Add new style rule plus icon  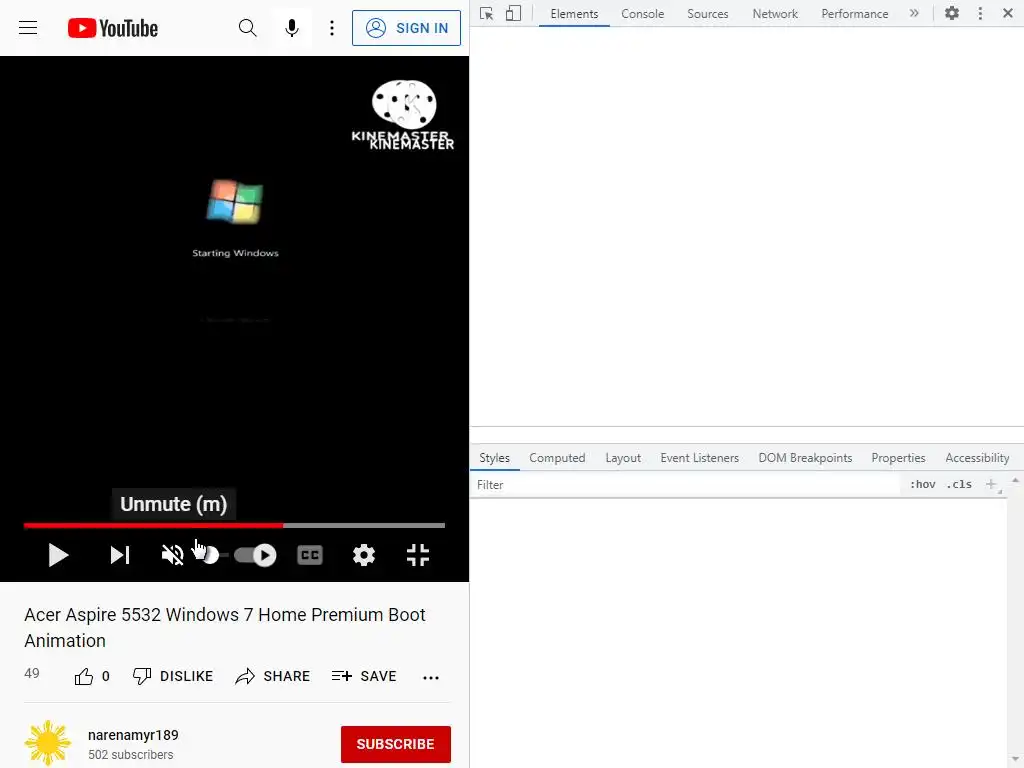coord(992,485)
